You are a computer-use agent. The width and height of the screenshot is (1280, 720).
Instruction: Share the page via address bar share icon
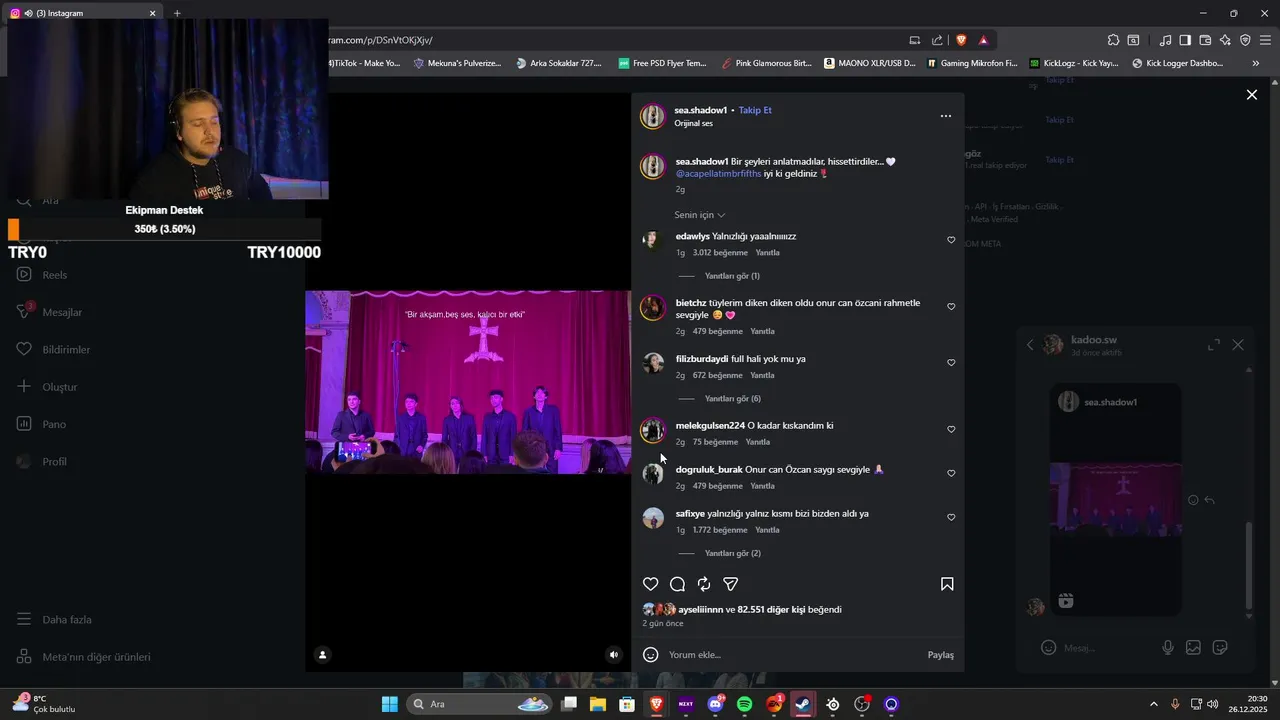pyautogui.click(x=937, y=40)
